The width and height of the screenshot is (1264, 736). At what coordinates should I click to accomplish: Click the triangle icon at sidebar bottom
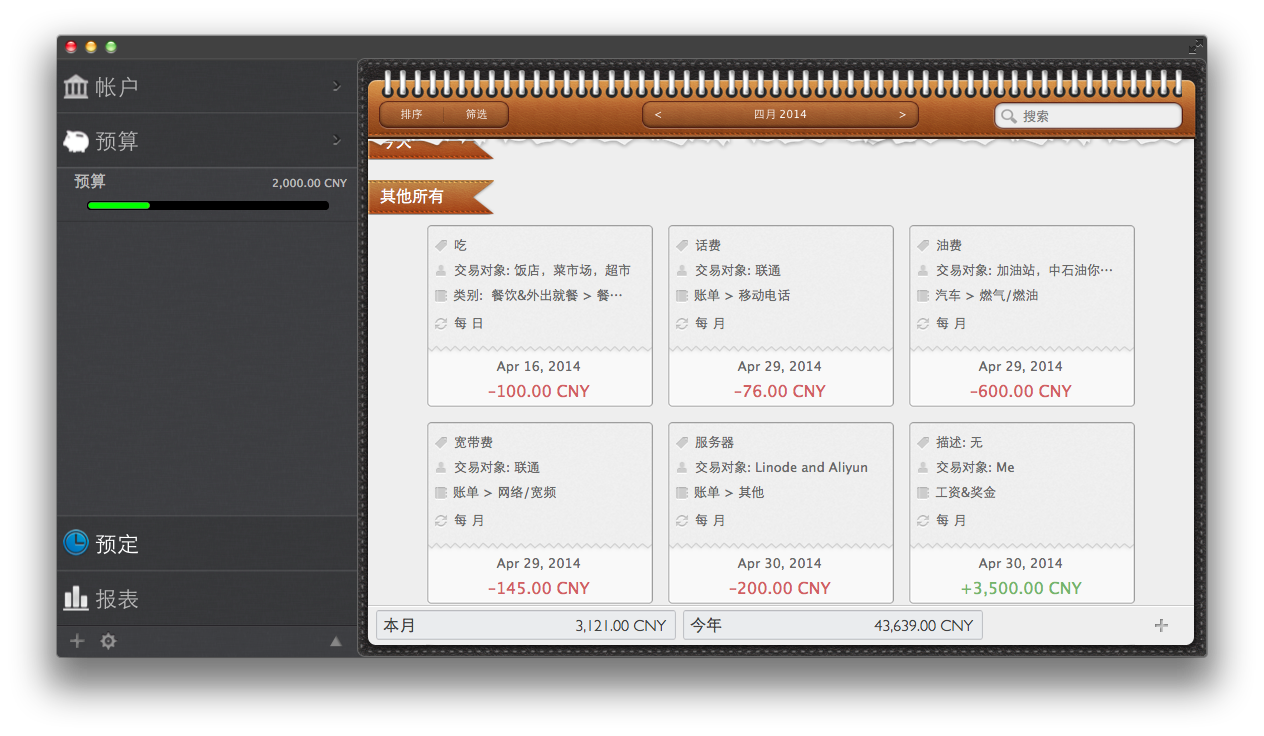tap(336, 642)
